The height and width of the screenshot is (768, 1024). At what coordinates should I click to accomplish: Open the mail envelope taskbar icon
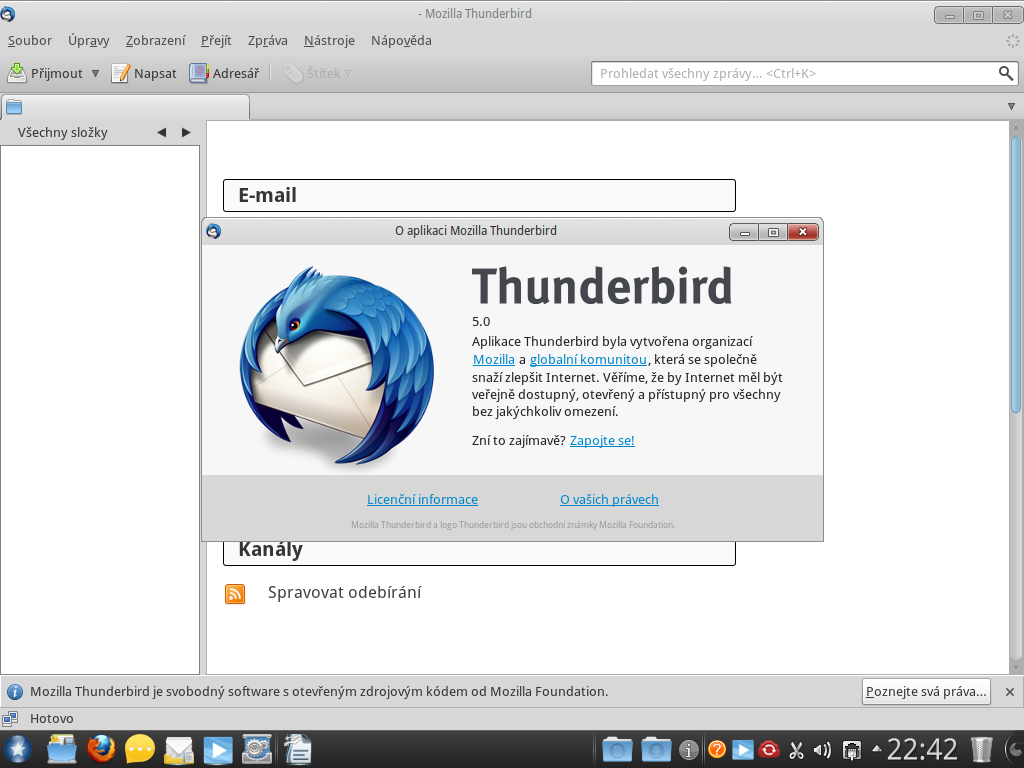[179, 750]
